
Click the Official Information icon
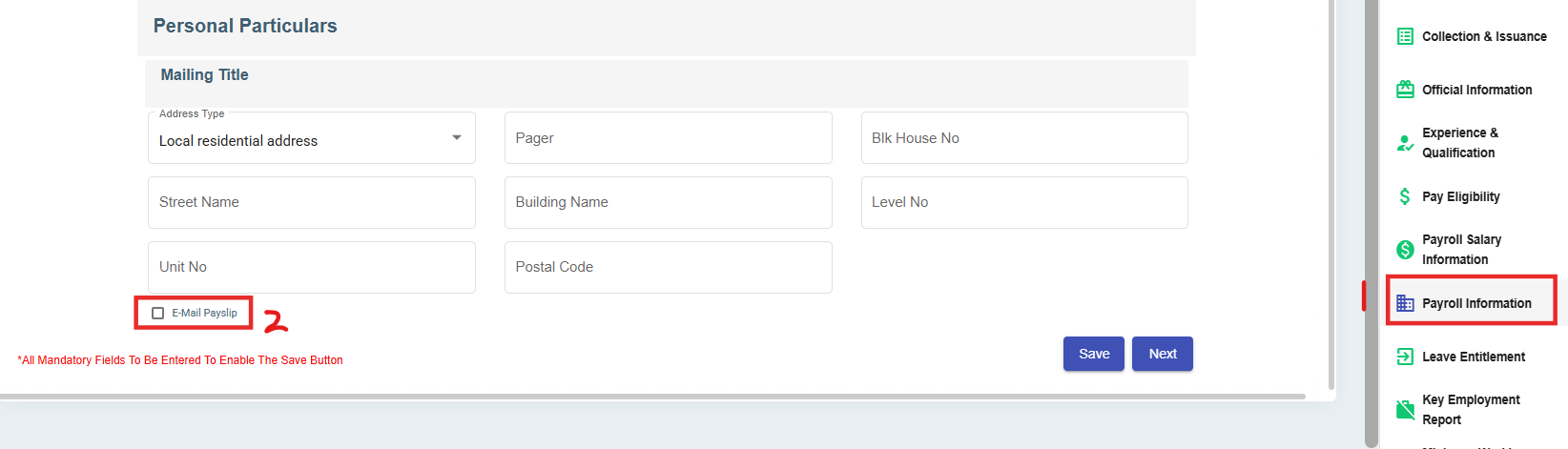click(1405, 90)
